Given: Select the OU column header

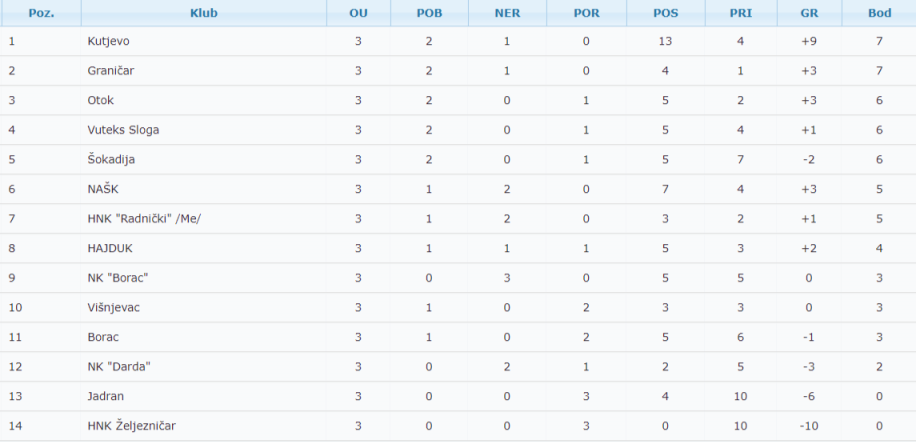Looking at the screenshot, I should pos(358,13).
